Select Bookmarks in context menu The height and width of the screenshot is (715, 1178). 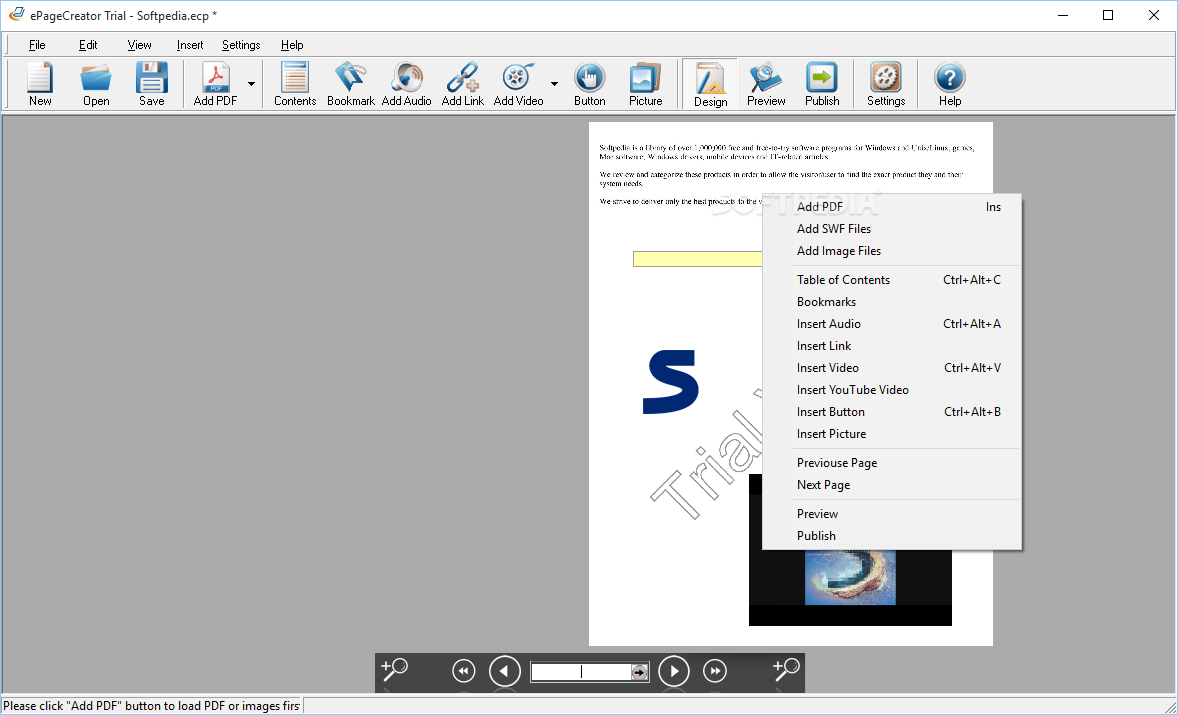892,302
